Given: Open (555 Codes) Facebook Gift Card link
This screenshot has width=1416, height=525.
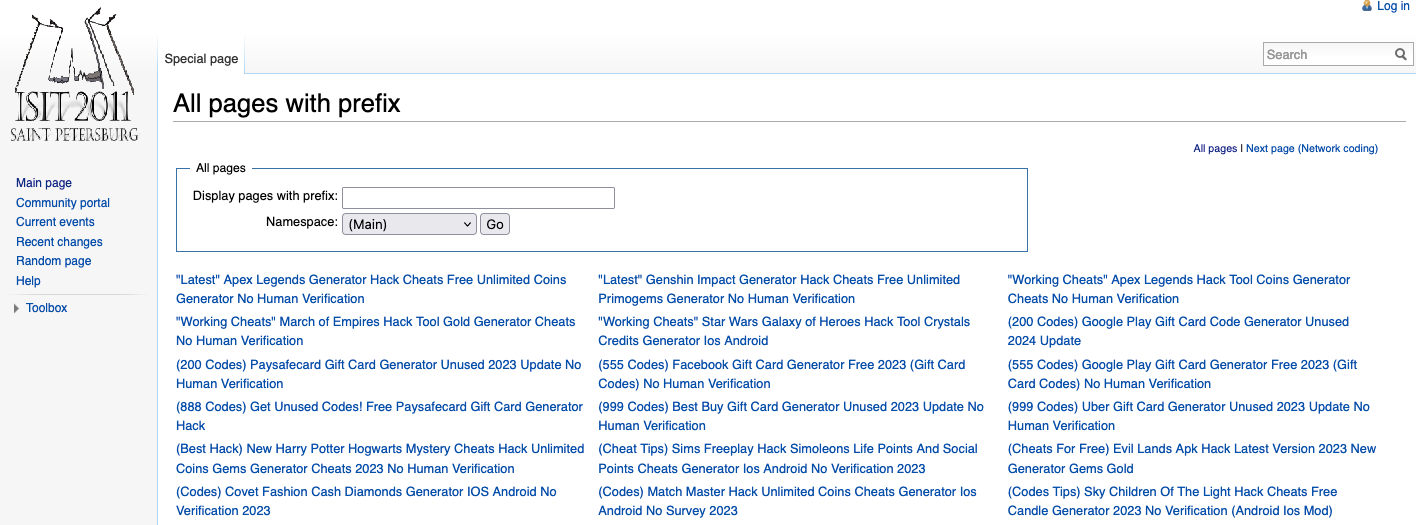Looking at the screenshot, I should (x=782, y=374).
